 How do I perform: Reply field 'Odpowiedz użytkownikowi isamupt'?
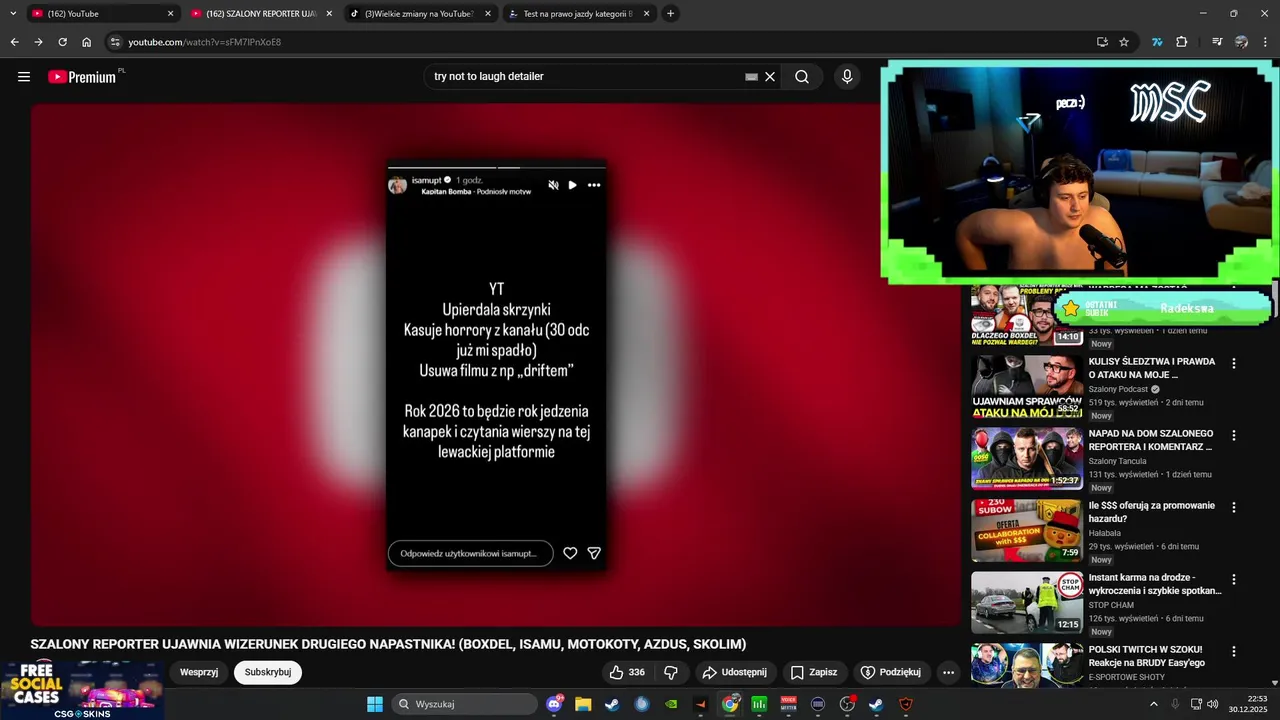470,553
